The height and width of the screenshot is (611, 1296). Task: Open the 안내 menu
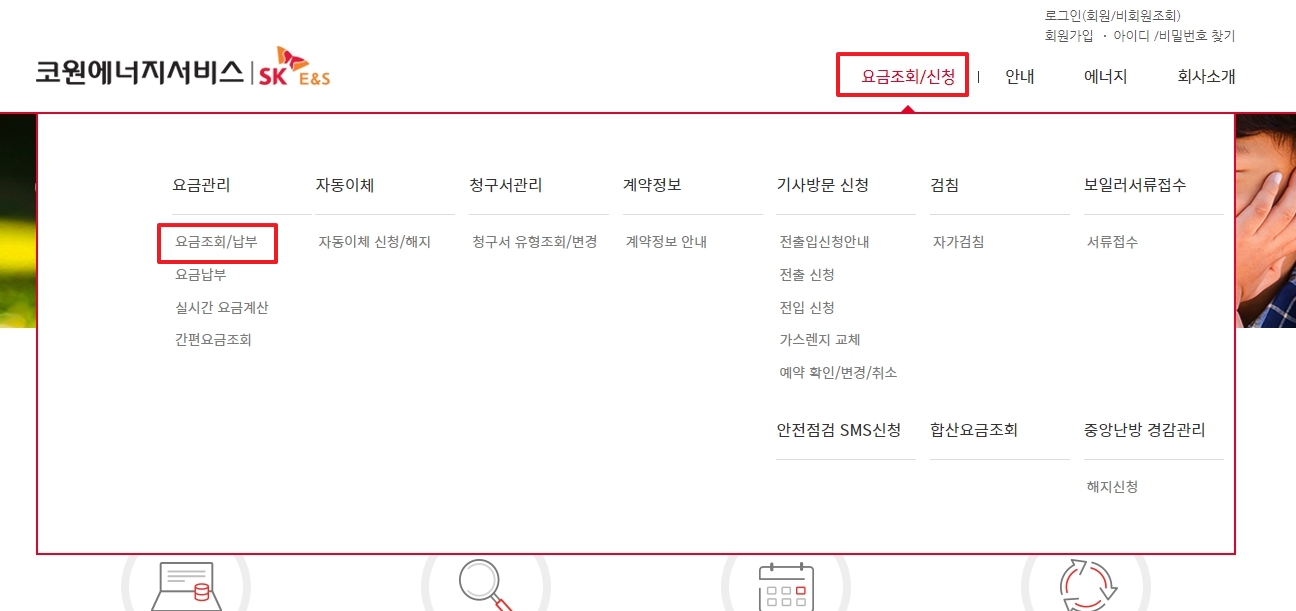1019,77
